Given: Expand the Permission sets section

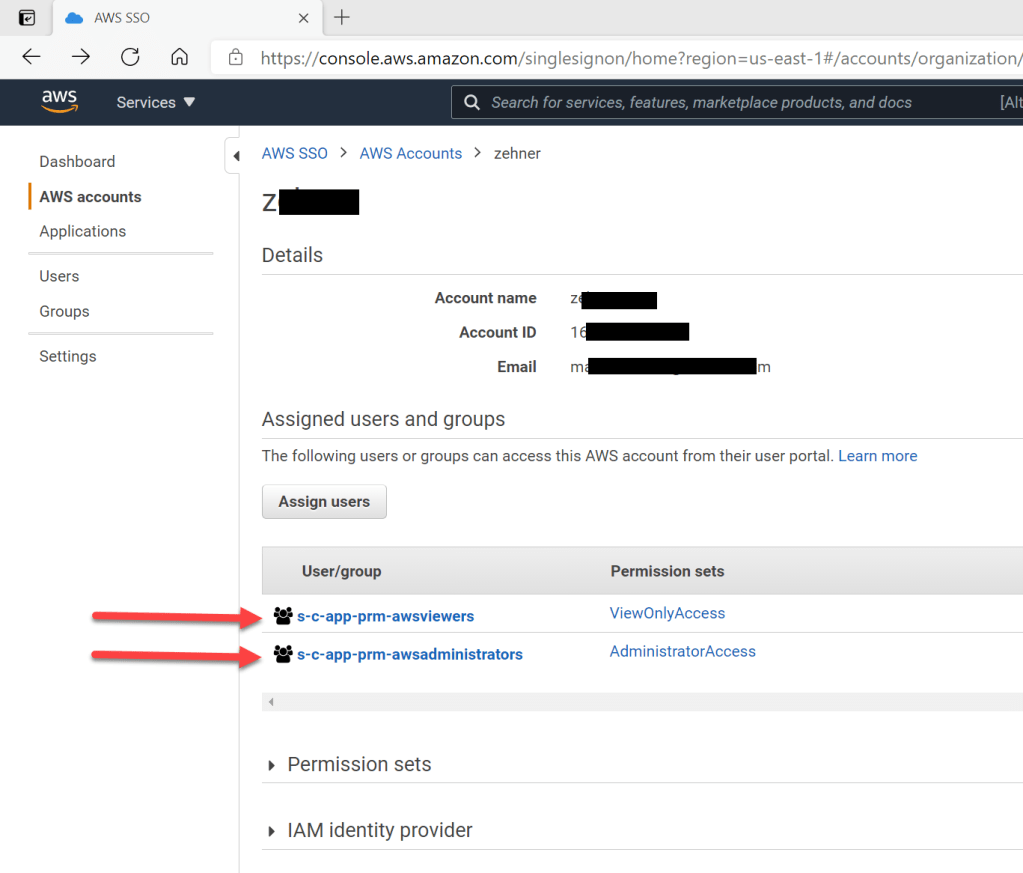Looking at the screenshot, I should (359, 764).
